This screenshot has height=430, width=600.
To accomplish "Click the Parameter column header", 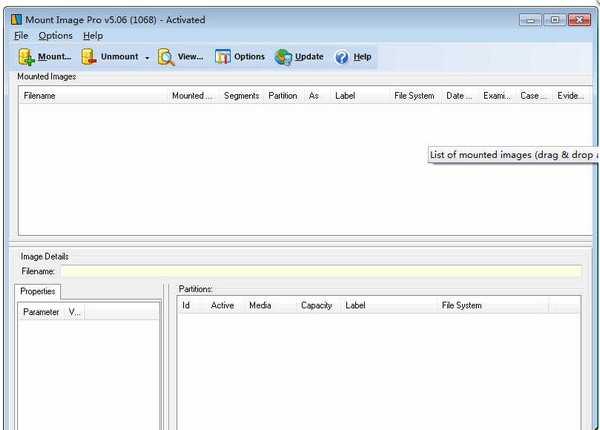I will 41,312.
